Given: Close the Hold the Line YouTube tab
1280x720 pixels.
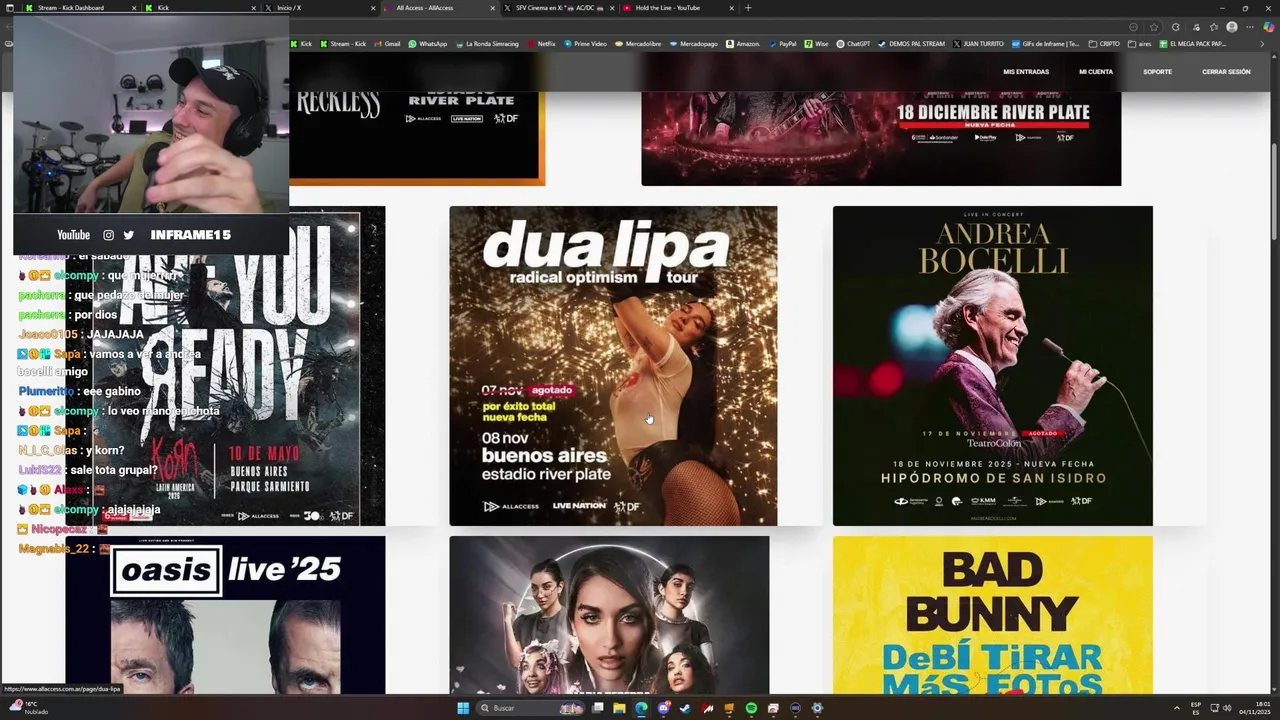Looking at the screenshot, I should 731,8.
